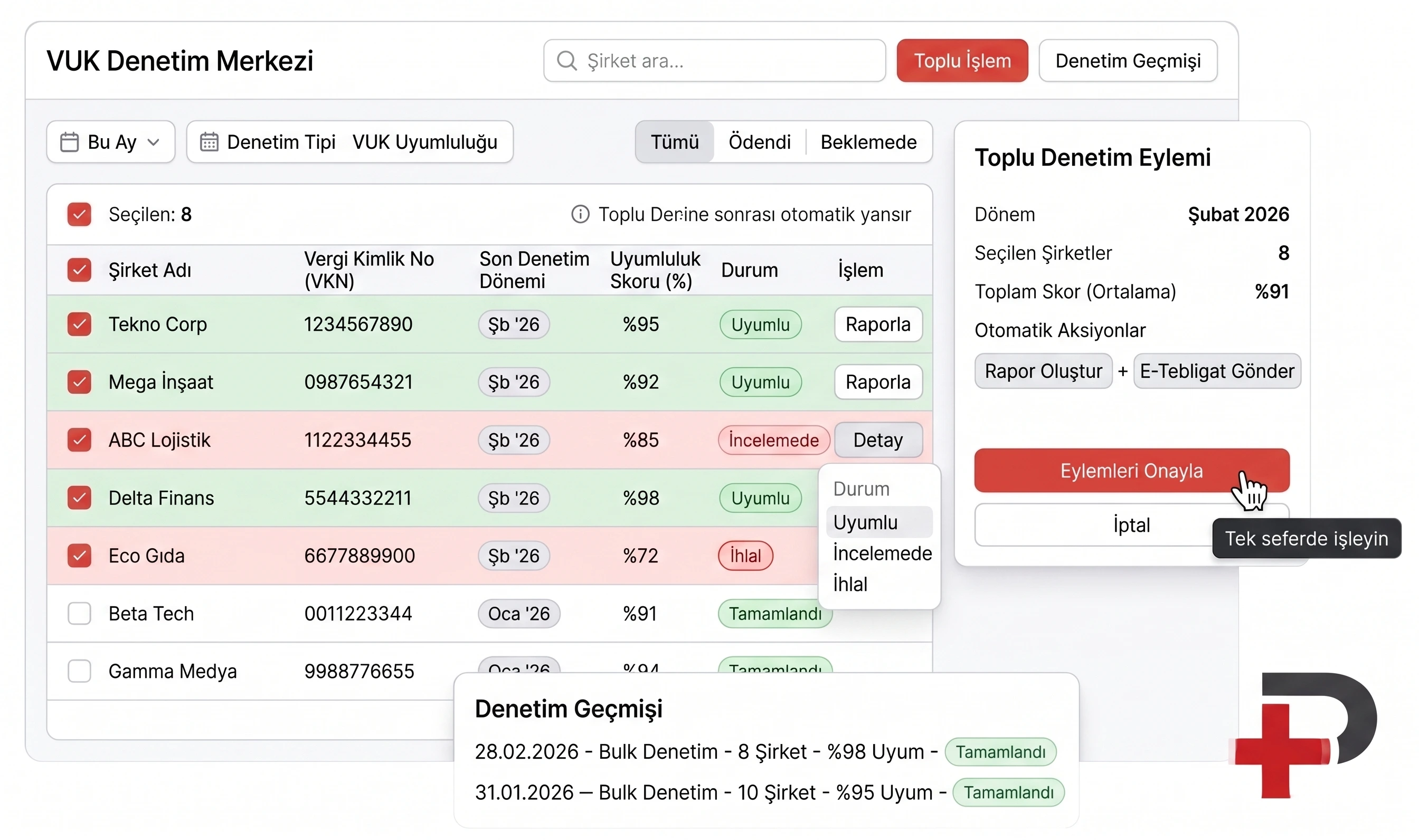Click the info icon before Toplu notice

[x=580, y=215]
